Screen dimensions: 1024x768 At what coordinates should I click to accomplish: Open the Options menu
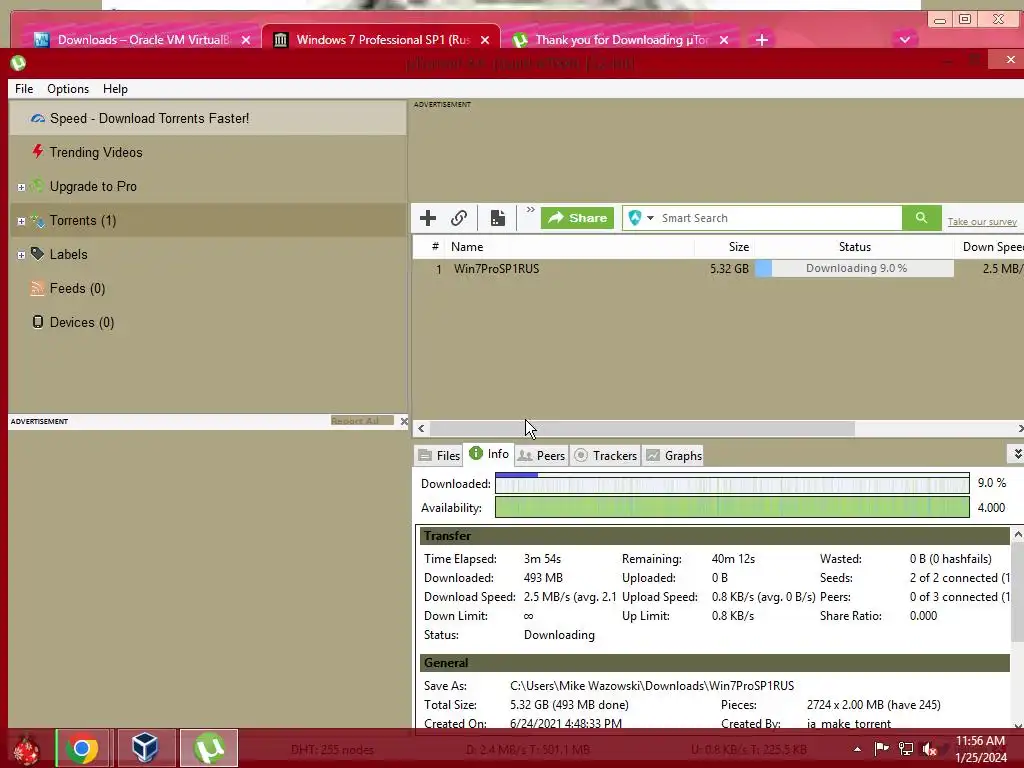[x=68, y=89]
